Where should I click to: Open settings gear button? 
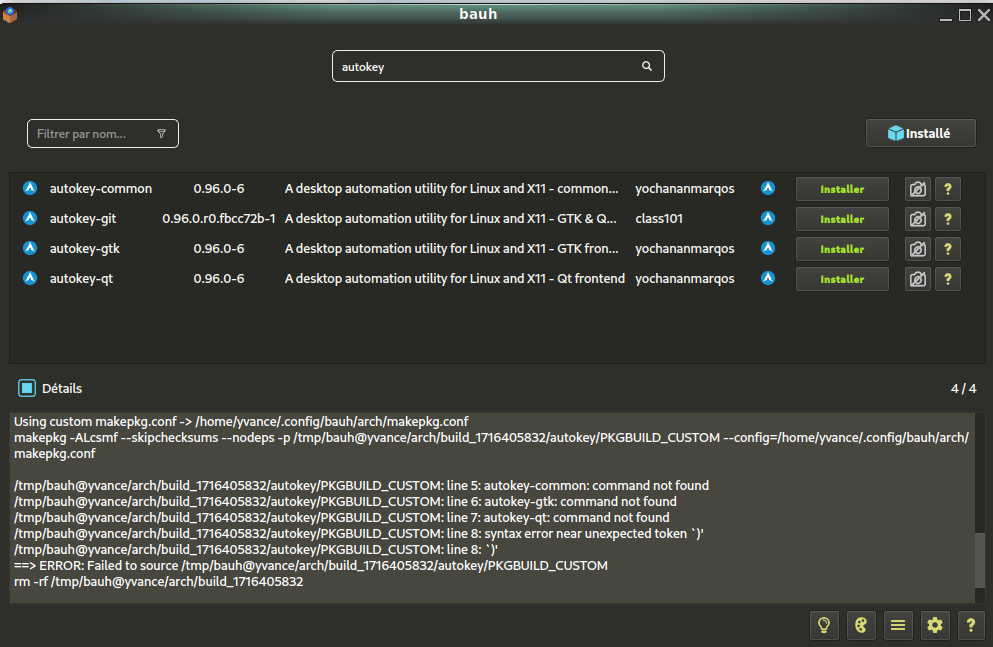coord(935,625)
